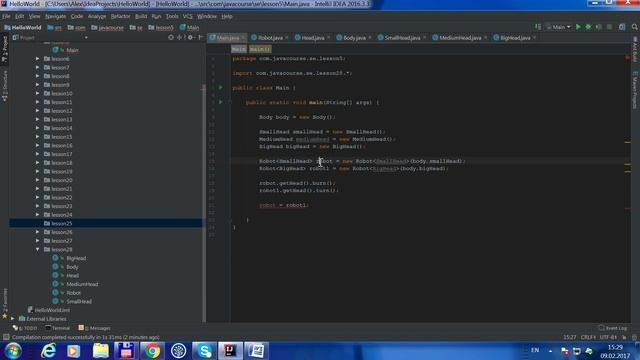
Task: Expand lesson15 folder in tree
Action: coord(38,137)
